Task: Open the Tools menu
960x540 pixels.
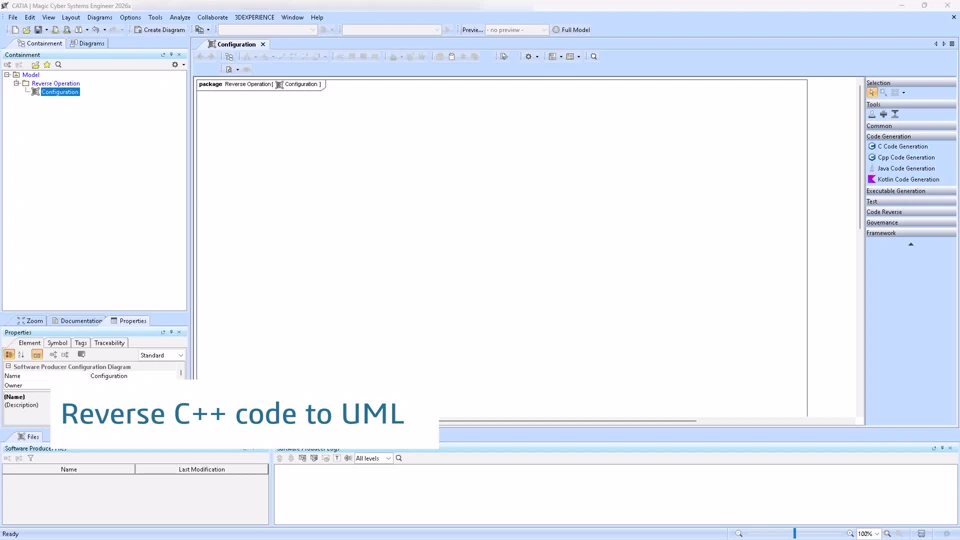Action: coord(156,17)
